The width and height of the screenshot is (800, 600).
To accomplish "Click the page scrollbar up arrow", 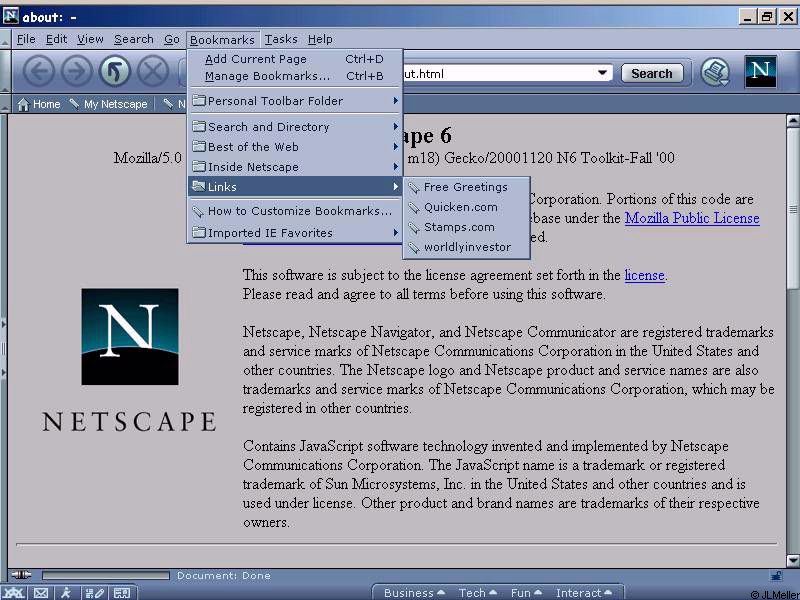I will pos(793,121).
